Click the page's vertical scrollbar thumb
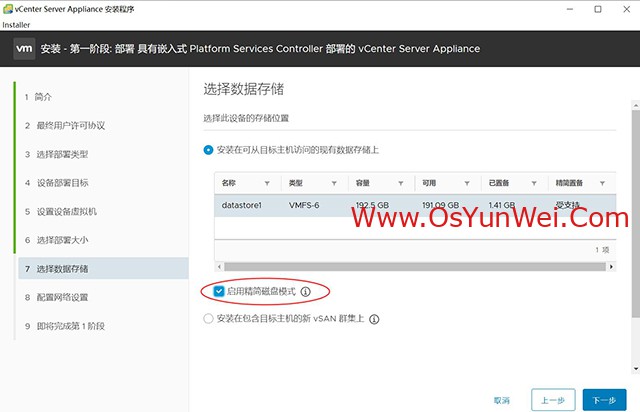The height and width of the screenshot is (412, 640). pos(636,213)
